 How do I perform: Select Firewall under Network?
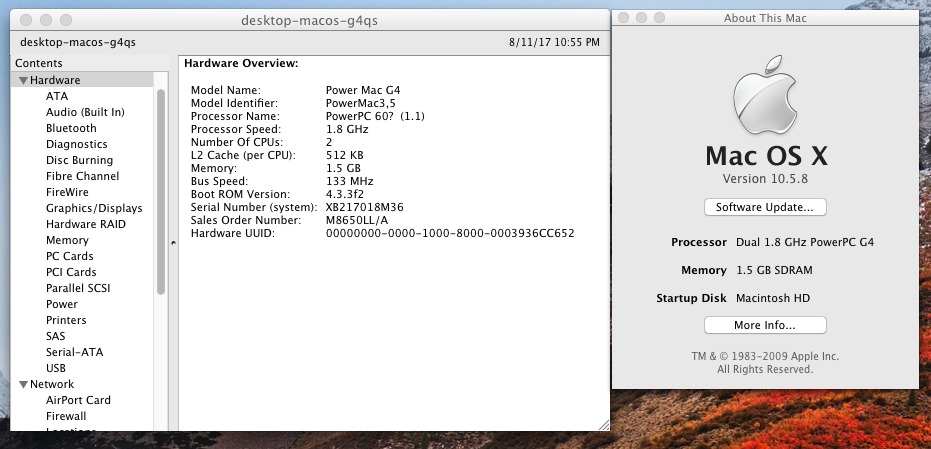66,417
